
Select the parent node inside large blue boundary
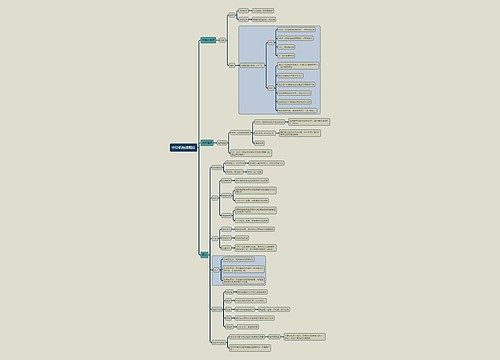tap(252, 66)
